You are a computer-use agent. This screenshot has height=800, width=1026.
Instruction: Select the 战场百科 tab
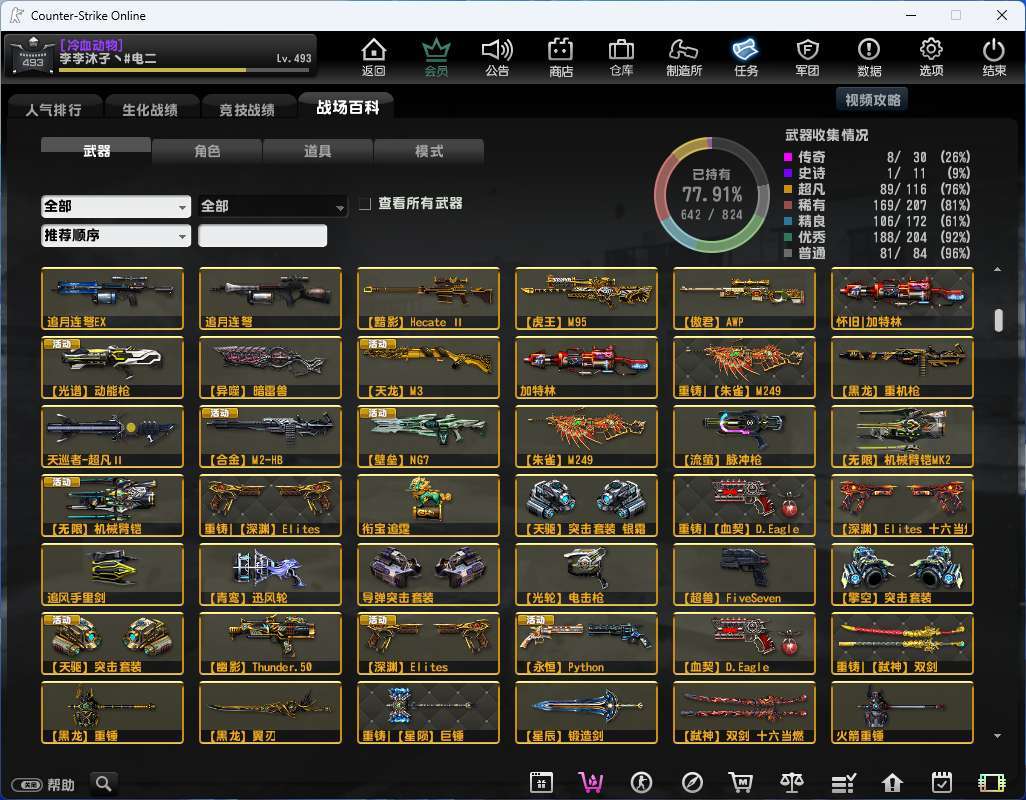pyautogui.click(x=347, y=107)
